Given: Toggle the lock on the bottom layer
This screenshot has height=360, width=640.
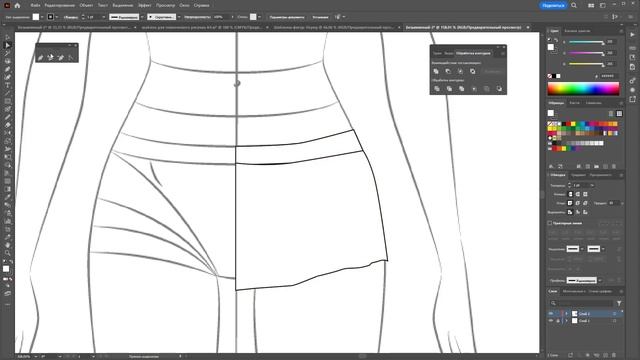Looking at the screenshot, I should point(558,321).
